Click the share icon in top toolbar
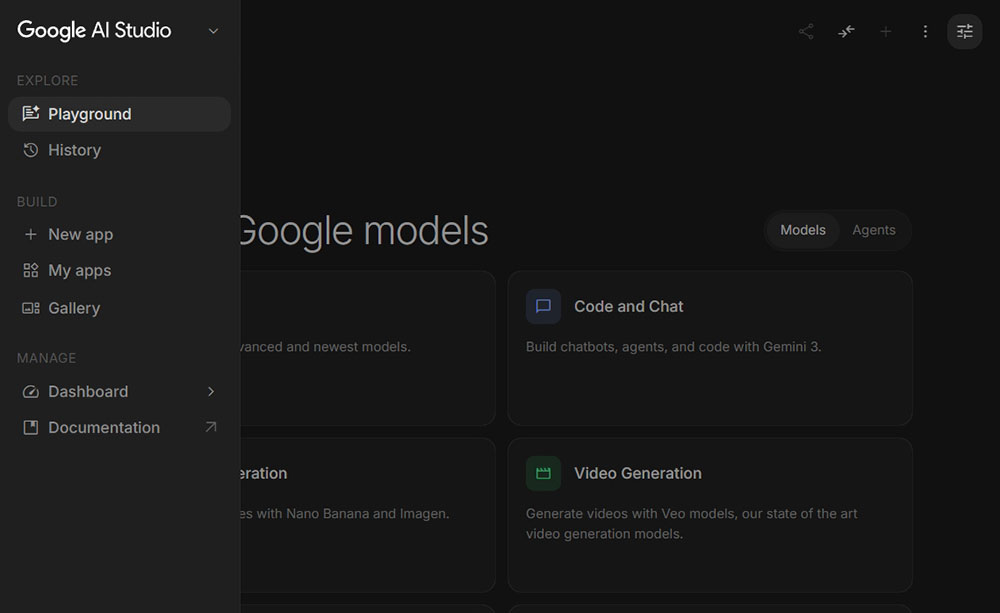The height and width of the screenshot is (613, 1000). coord(806,31)
